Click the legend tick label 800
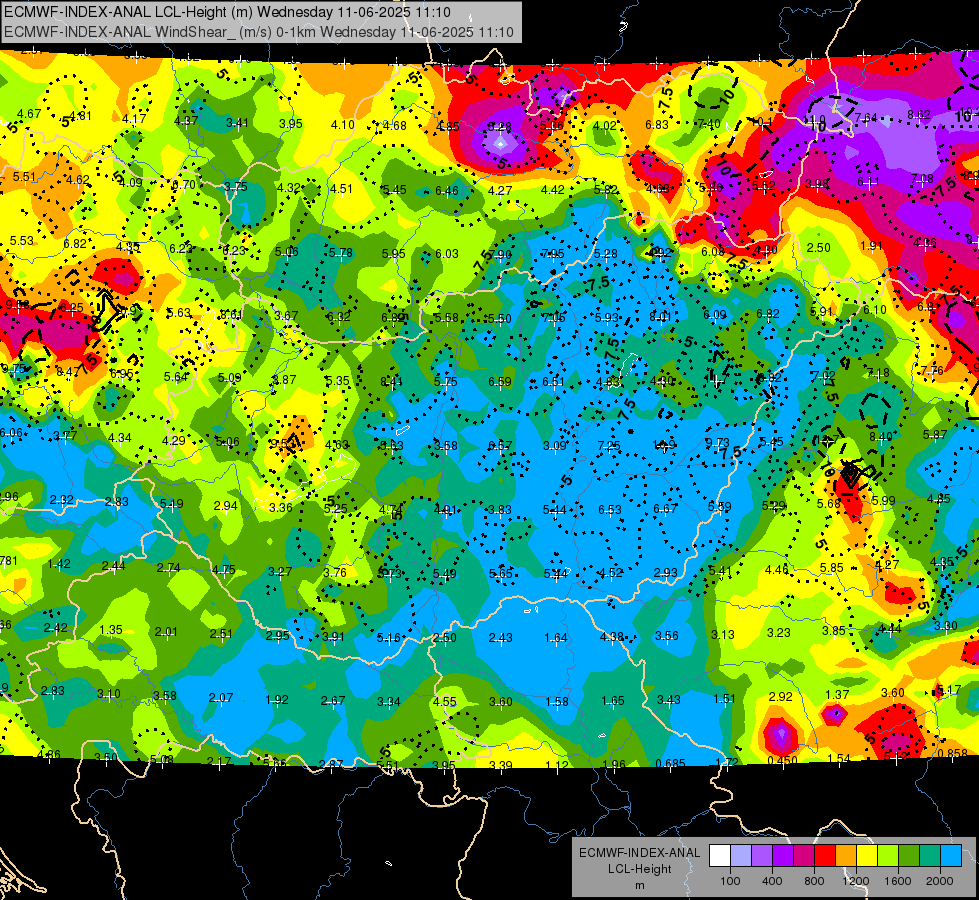 (x=814, y=881)
